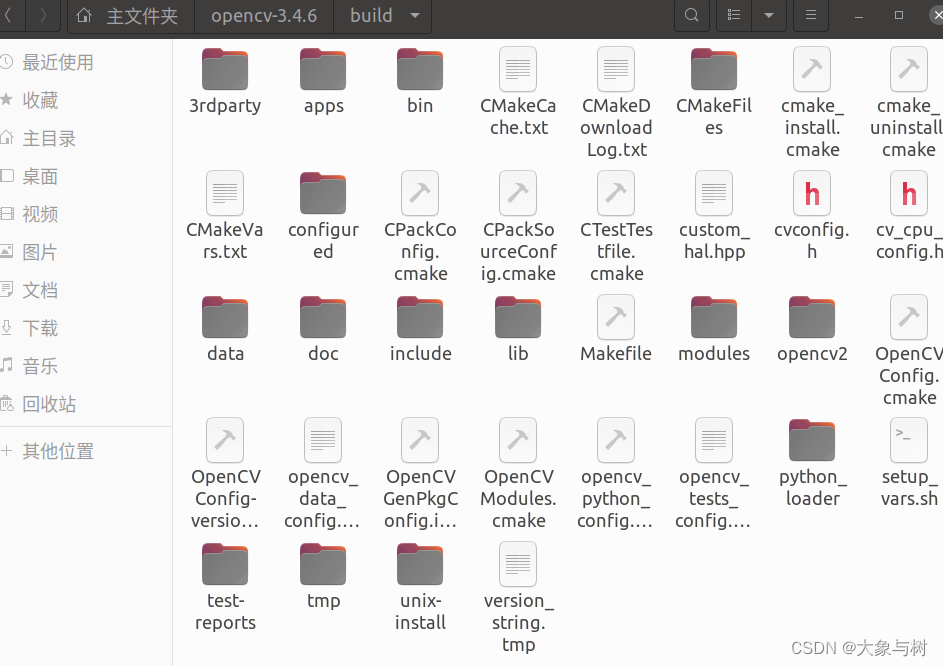The height and width of the screenshot is (666, 943).
Task: Expand the view options dropdown arrow
Action: pos(769,15)
